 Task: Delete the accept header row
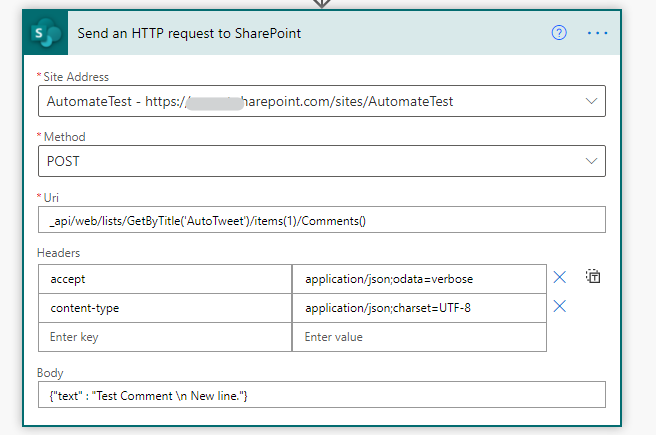[x=559, y=277]
